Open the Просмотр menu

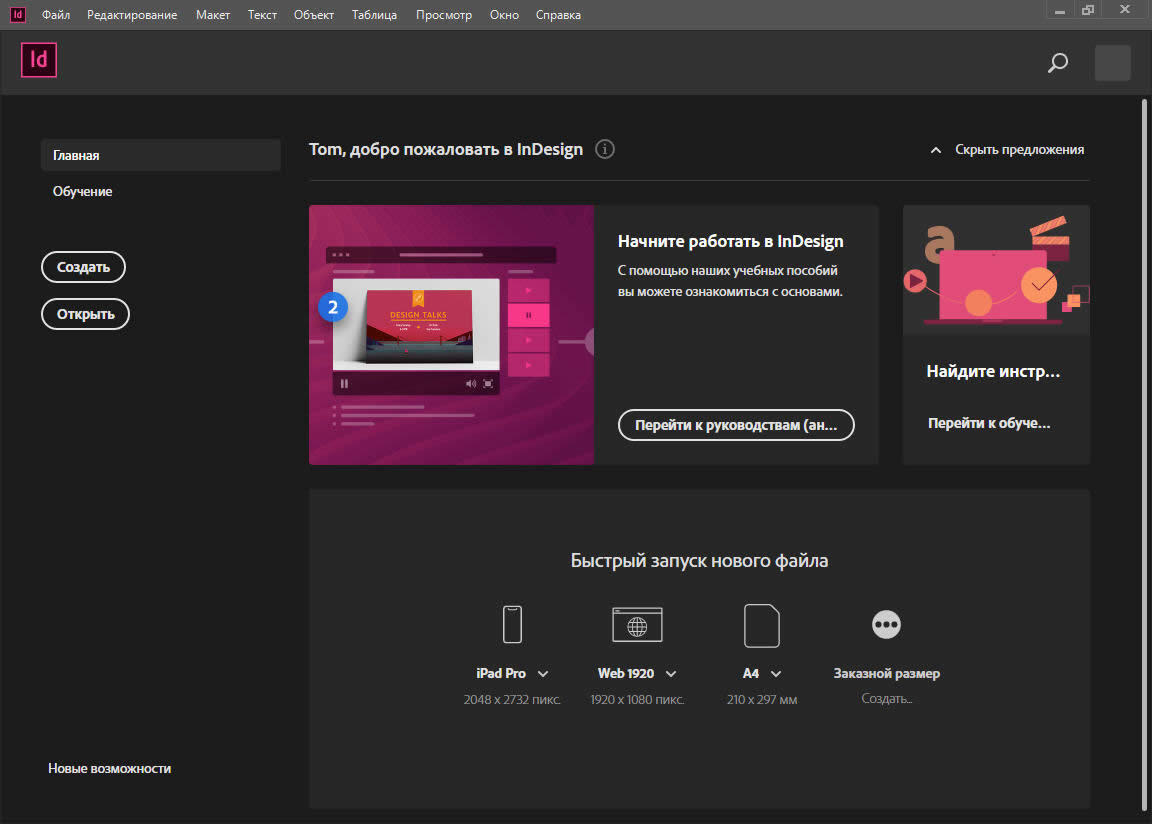click(x=444, y=15)
